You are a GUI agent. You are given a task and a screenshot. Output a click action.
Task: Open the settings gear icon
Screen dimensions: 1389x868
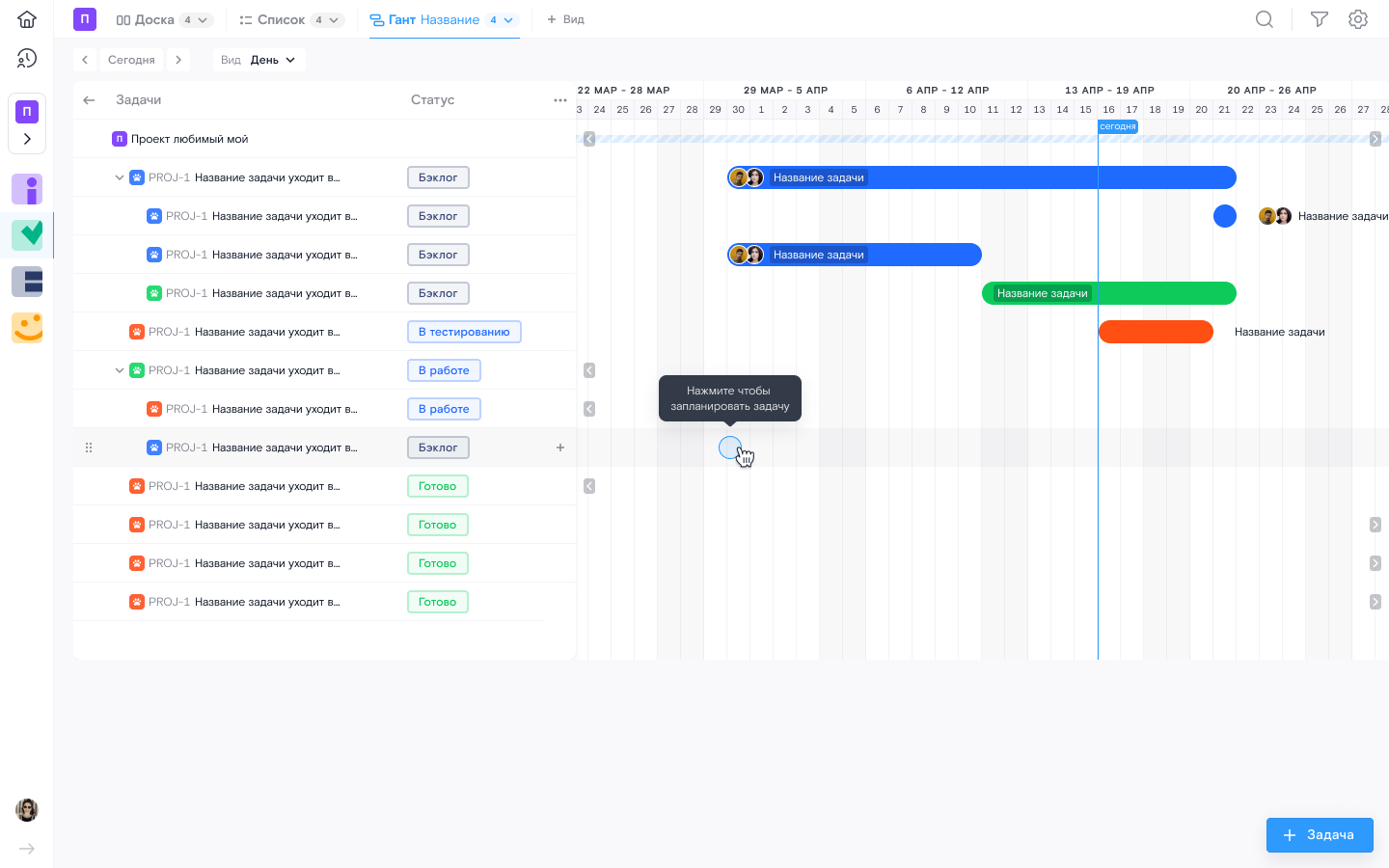pos(1358,19)
